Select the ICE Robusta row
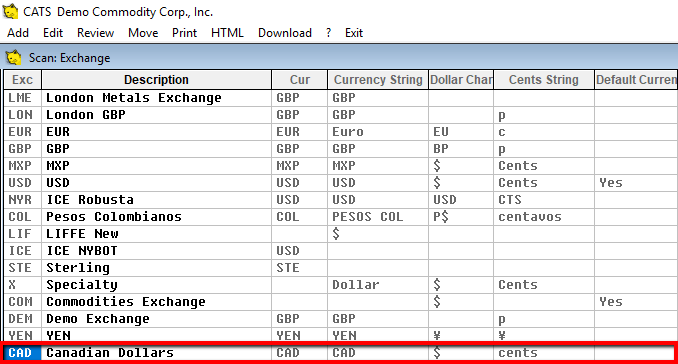This screenshot has width=678, height=364. 341,200
